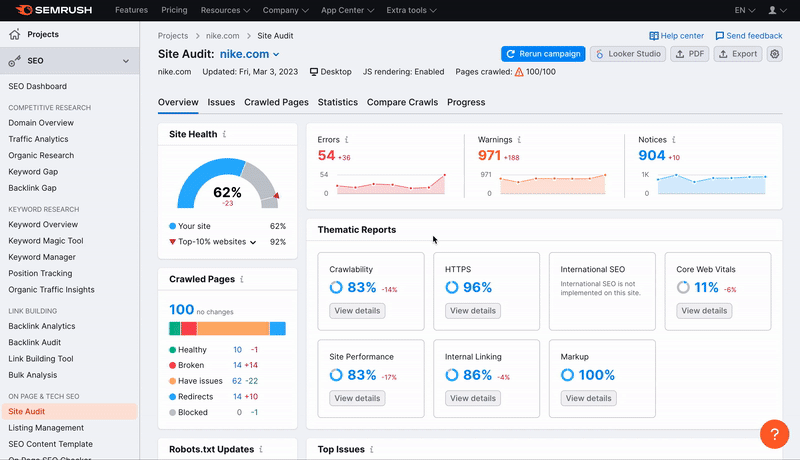Open the App Center dropdown
This screenshot has width=800, height=460.
coord(347,10)
